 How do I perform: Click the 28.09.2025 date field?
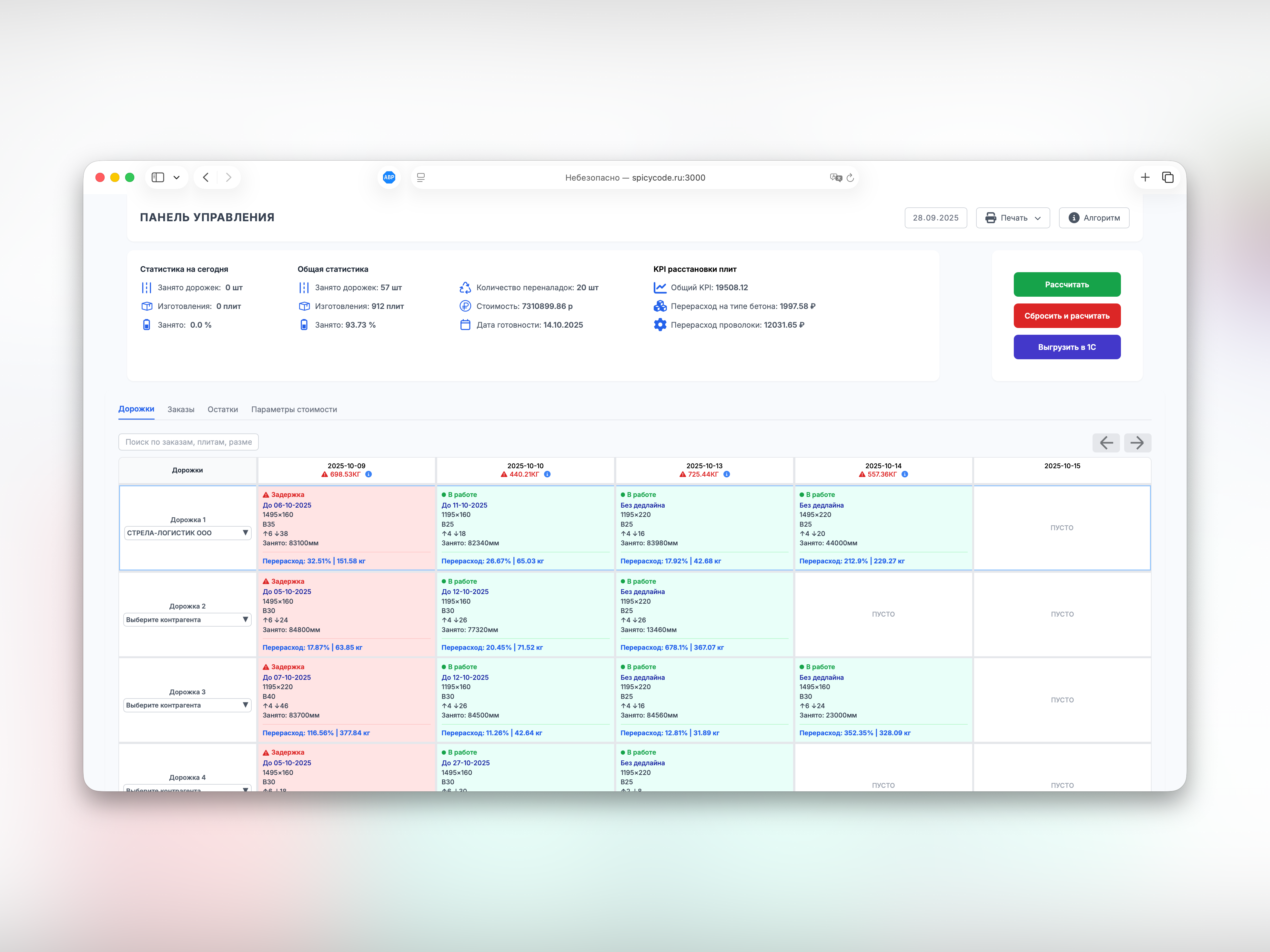[935, 217]
